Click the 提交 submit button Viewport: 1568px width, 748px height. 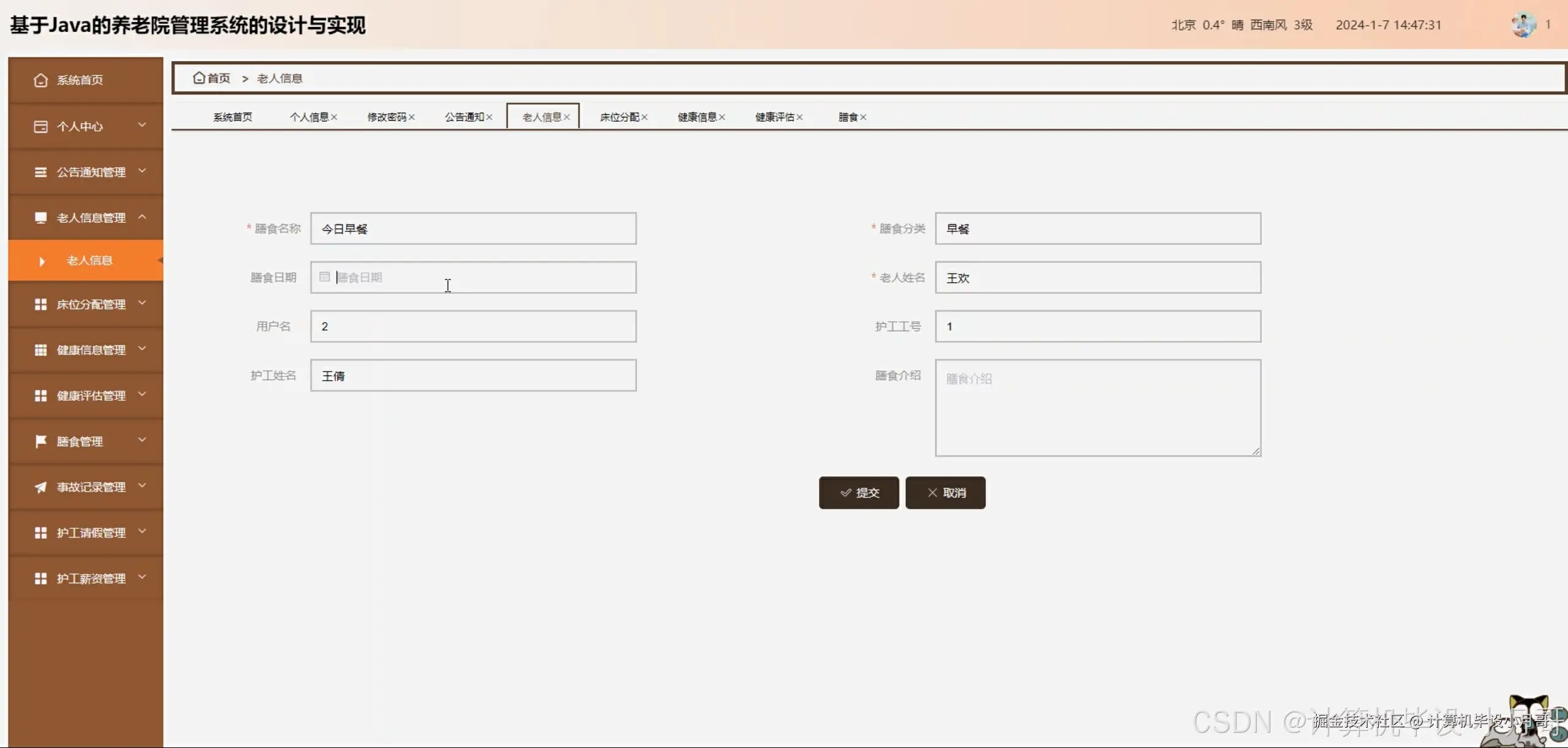click(x=858, y=493)
